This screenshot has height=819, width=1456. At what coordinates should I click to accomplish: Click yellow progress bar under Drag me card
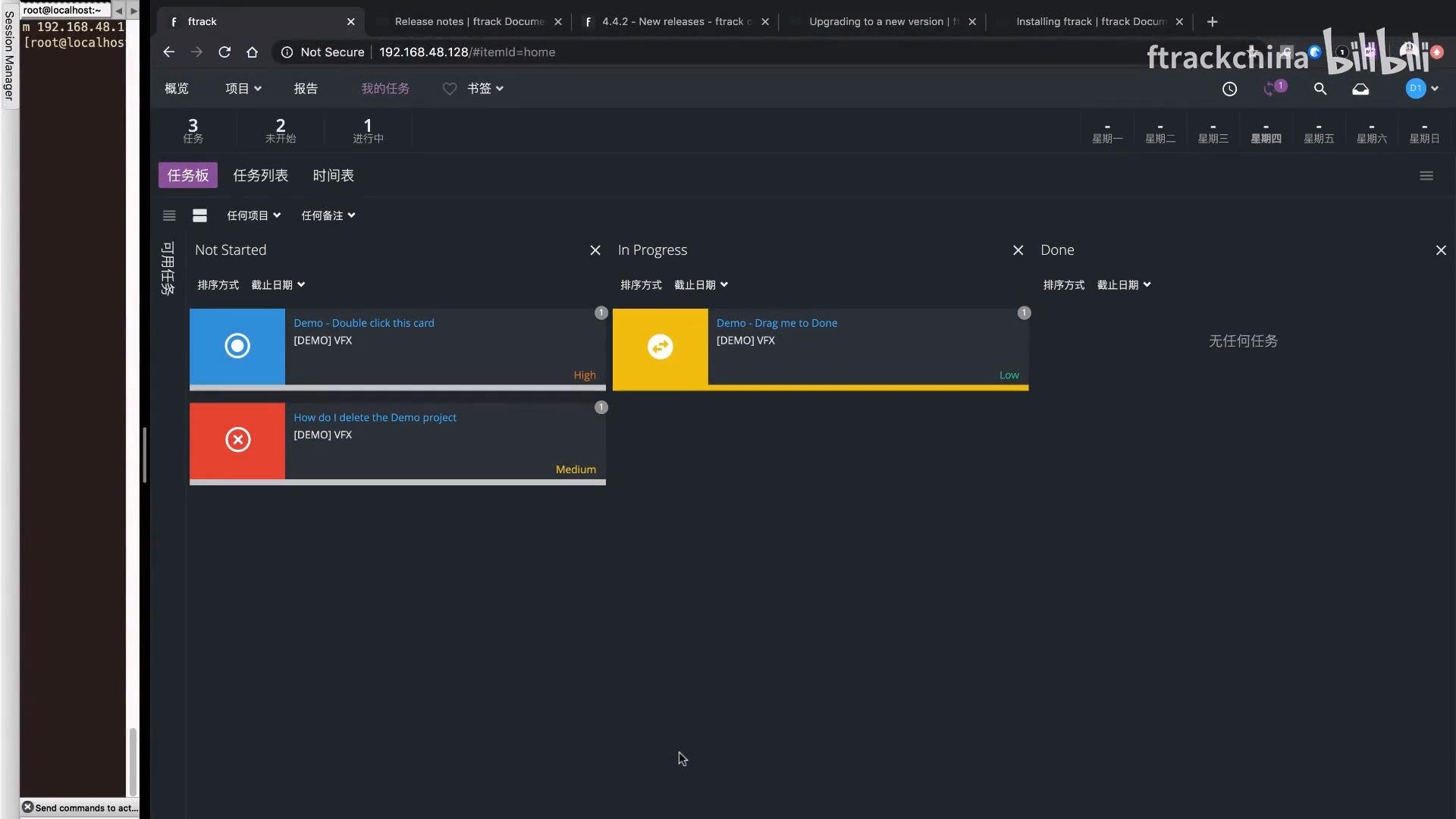(x=821, y=388)
